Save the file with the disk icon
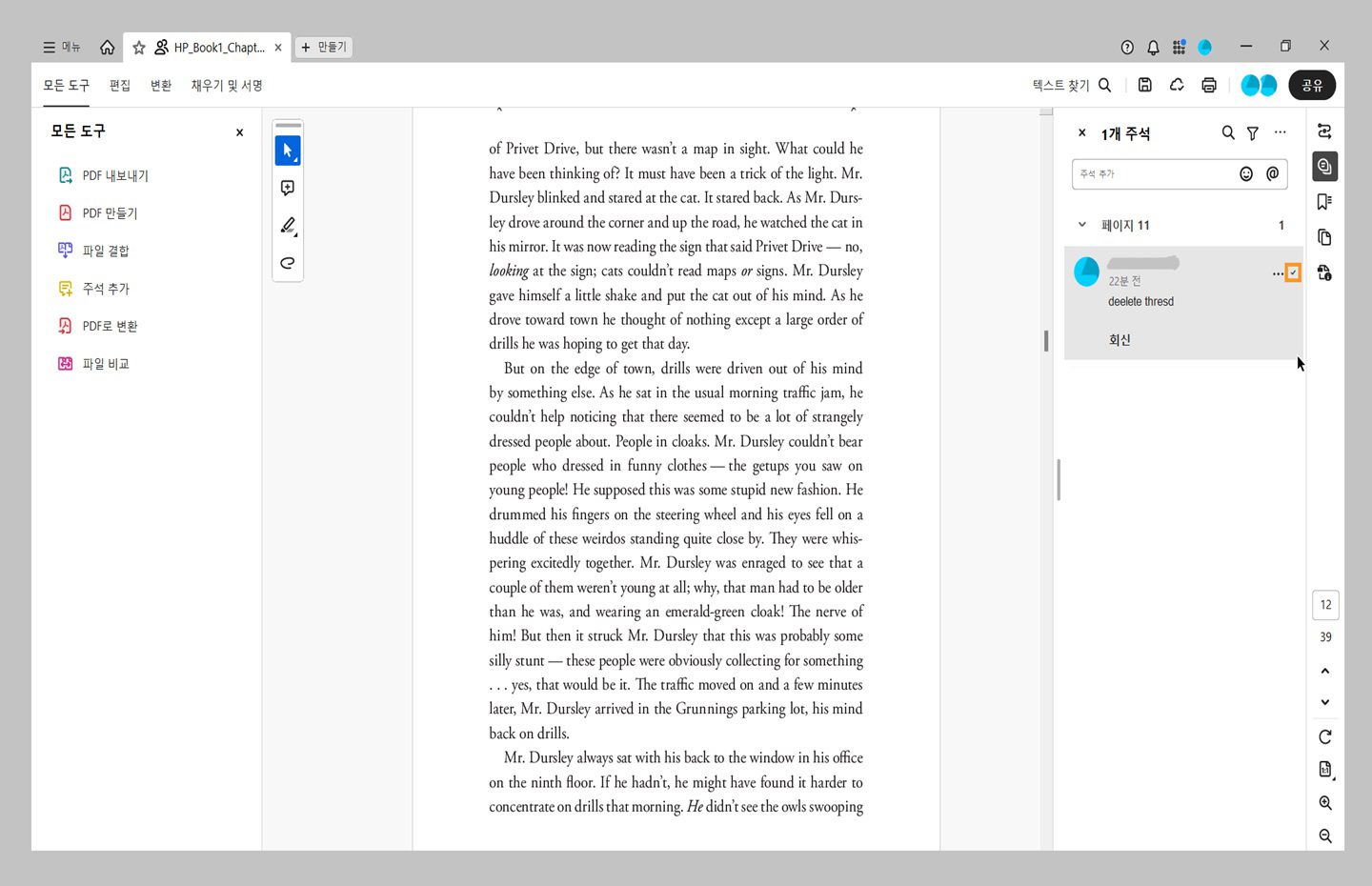The width and height of the screenshot is (1372, 886). 1145,85
